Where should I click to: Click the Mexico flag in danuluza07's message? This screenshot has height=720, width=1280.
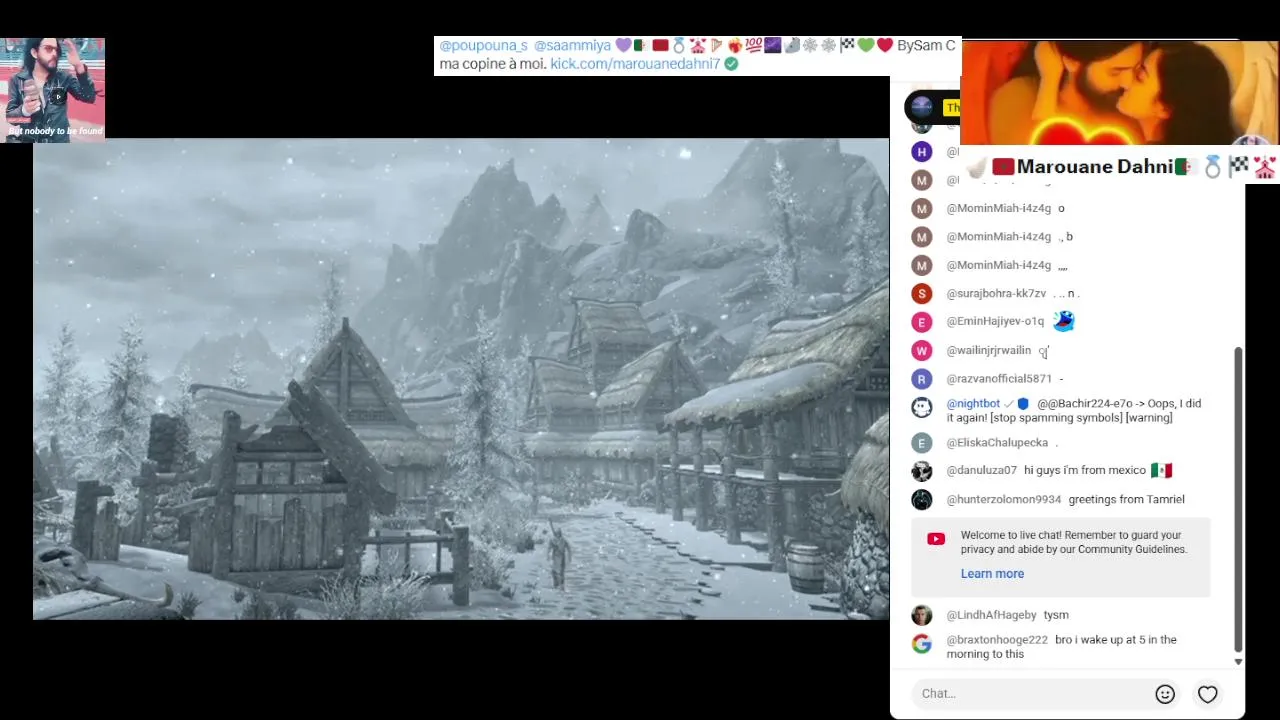[1161, 470]
